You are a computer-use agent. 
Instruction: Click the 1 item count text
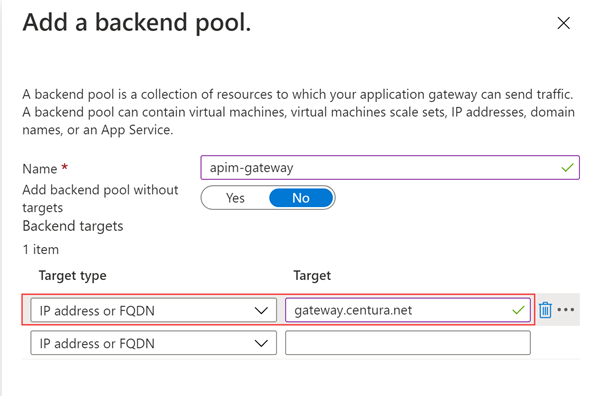tap(40, 250)
